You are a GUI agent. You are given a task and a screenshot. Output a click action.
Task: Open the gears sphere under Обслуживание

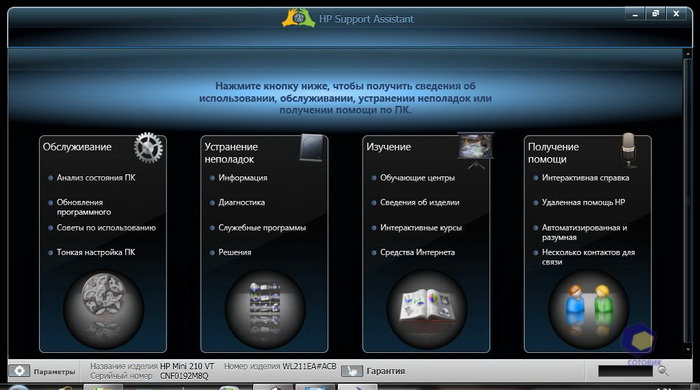[x=103, y=308]
